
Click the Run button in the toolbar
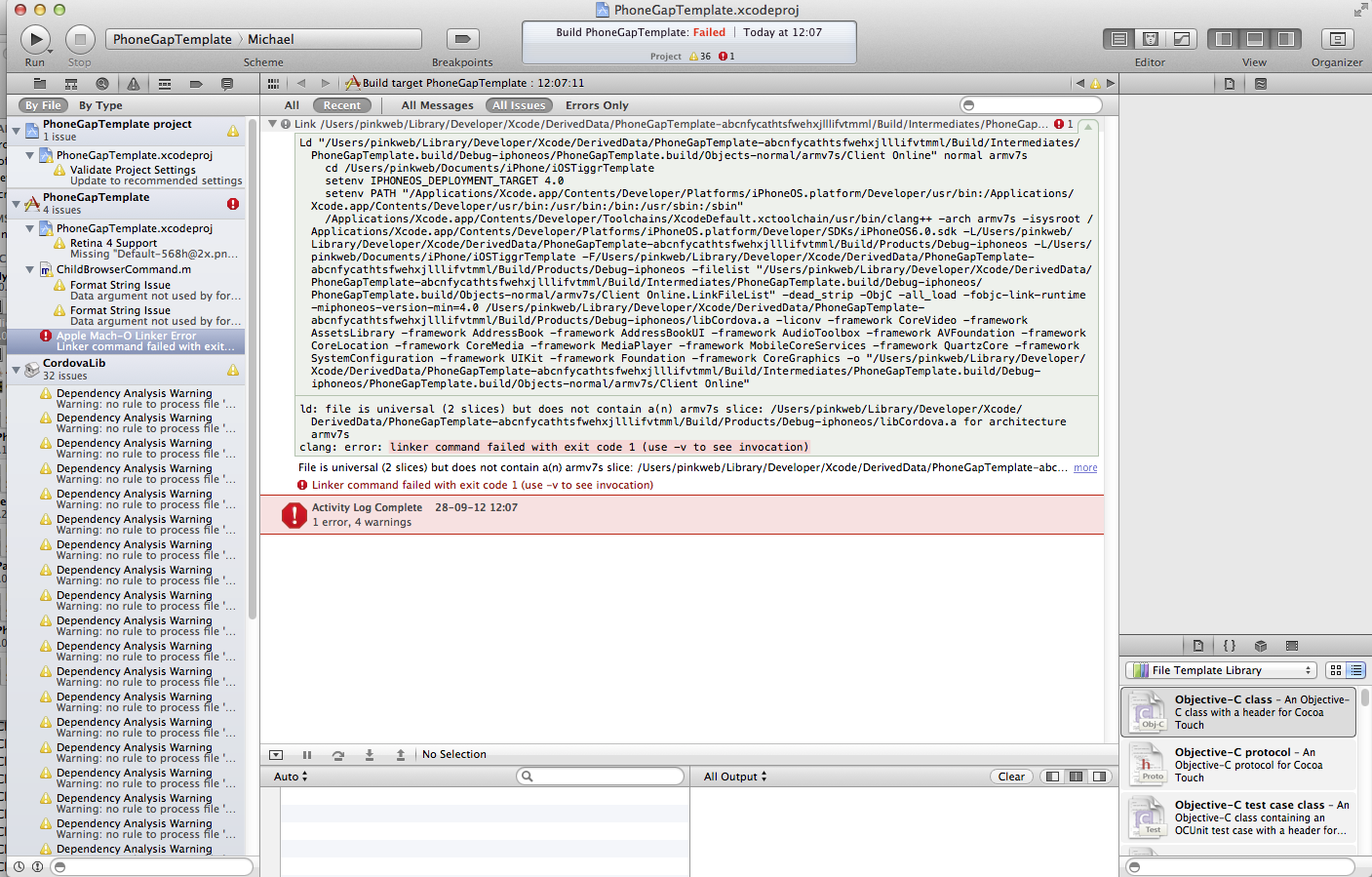pyautogui.click(x=36, y=39)
